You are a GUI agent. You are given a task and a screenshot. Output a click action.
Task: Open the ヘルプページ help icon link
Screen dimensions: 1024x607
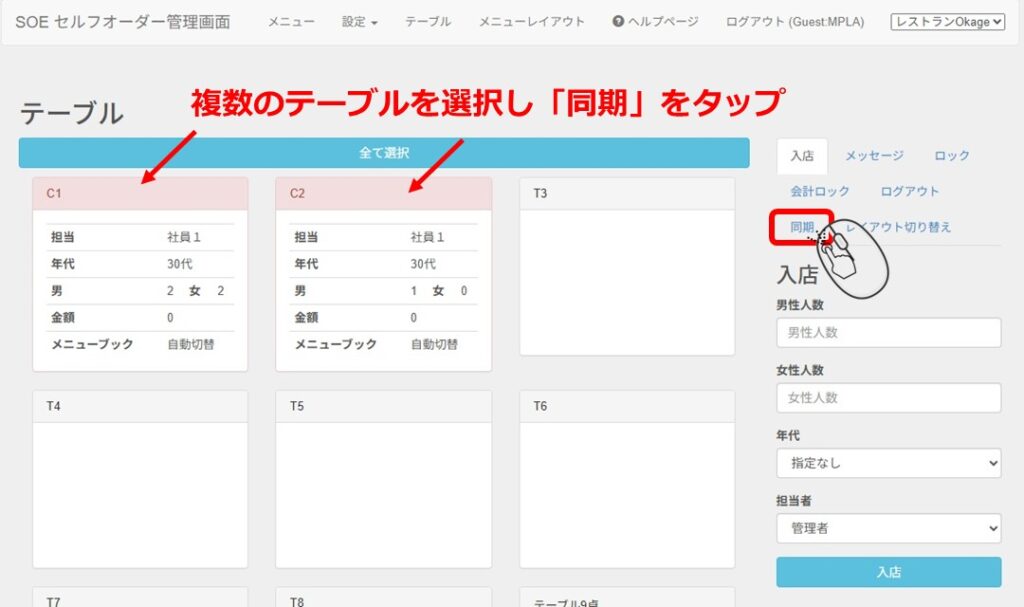(655, 22)
